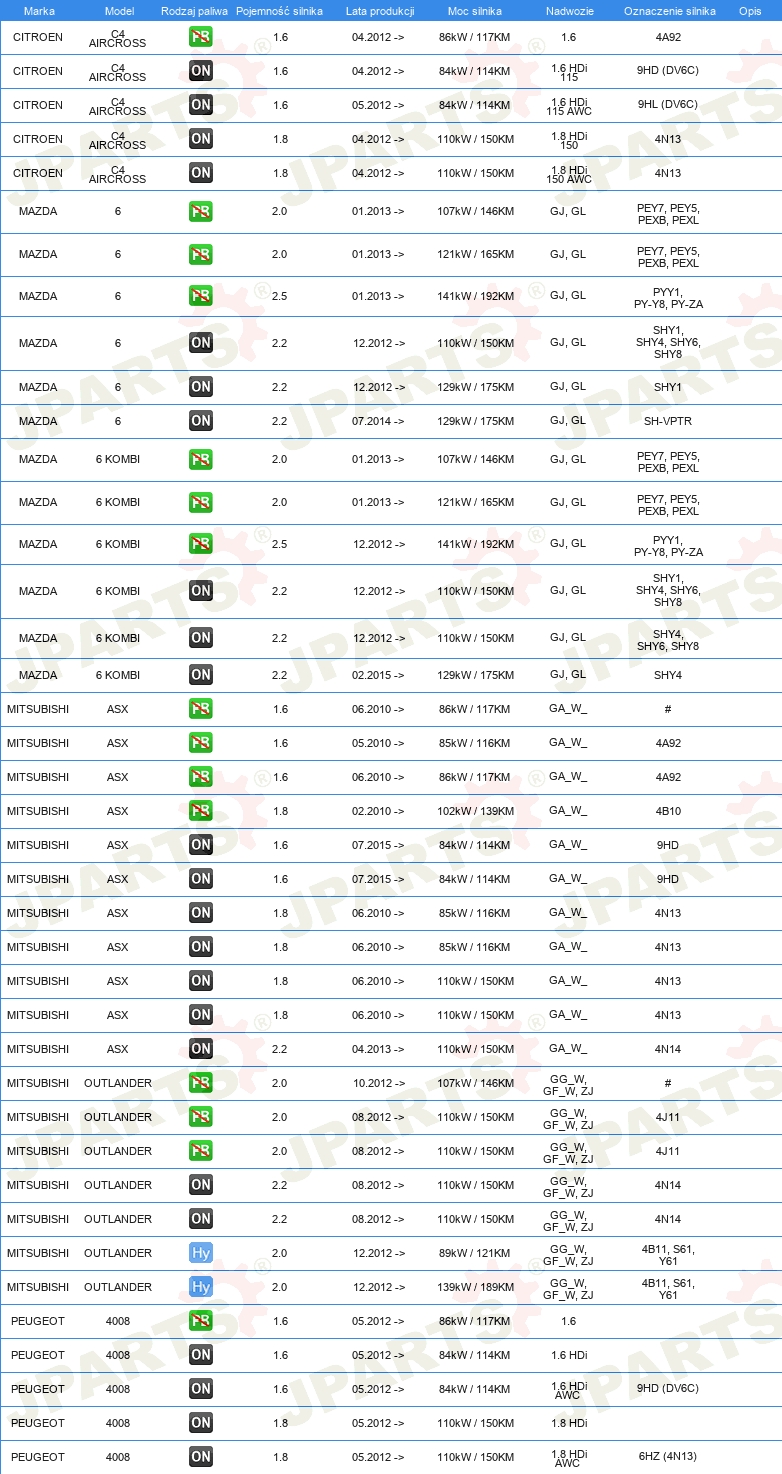Select petrol icon of Mazda 6 2.5 192KM
This screenshot has height=1474, width=782.
pos(201,296)
